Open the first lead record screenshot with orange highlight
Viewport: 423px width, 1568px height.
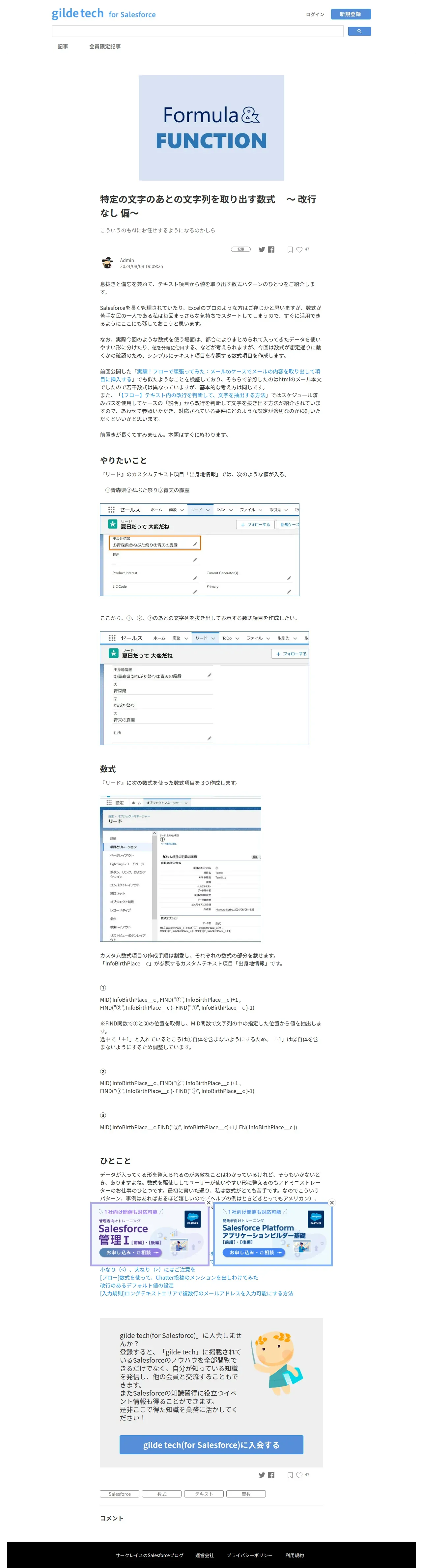[200, 550]
